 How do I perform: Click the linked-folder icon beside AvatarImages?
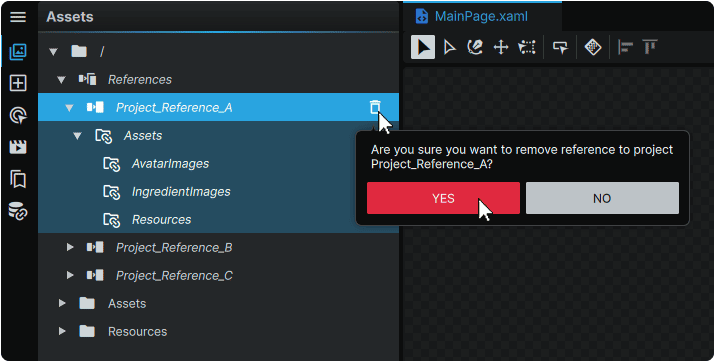pos(112,164)
